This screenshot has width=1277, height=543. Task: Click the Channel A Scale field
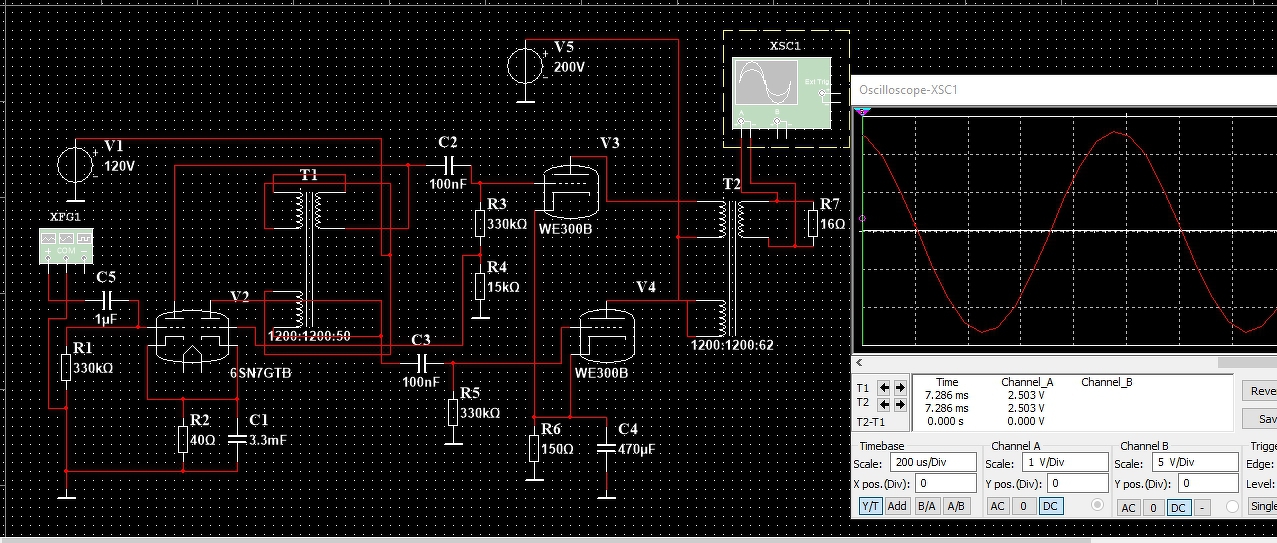(x=1064, y=464)
